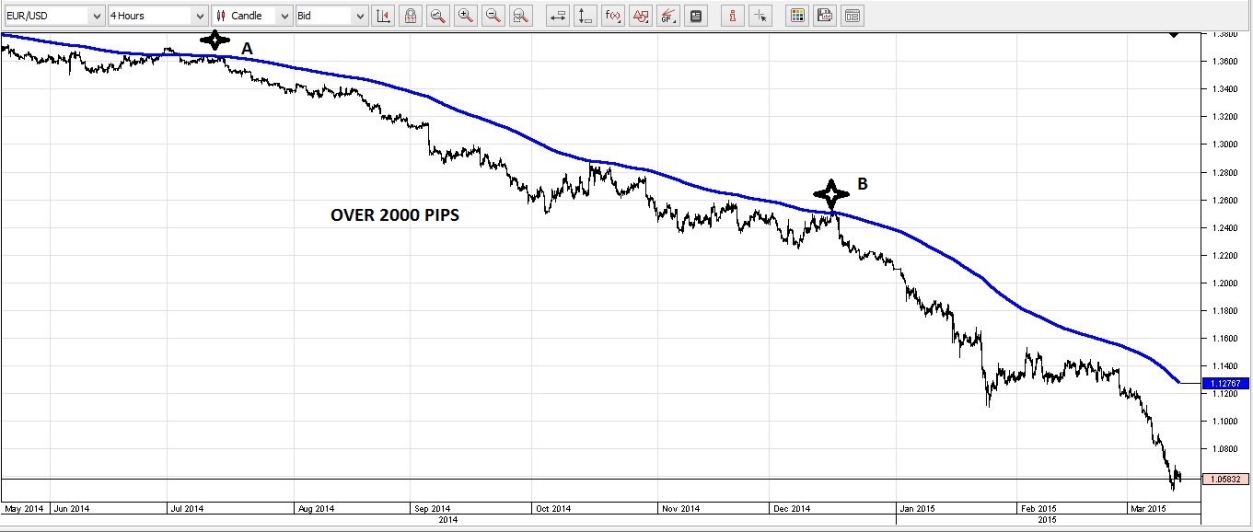Open the drawing tools pencil icon
Screen dimensions: 1253x532
tap(668, 16)
